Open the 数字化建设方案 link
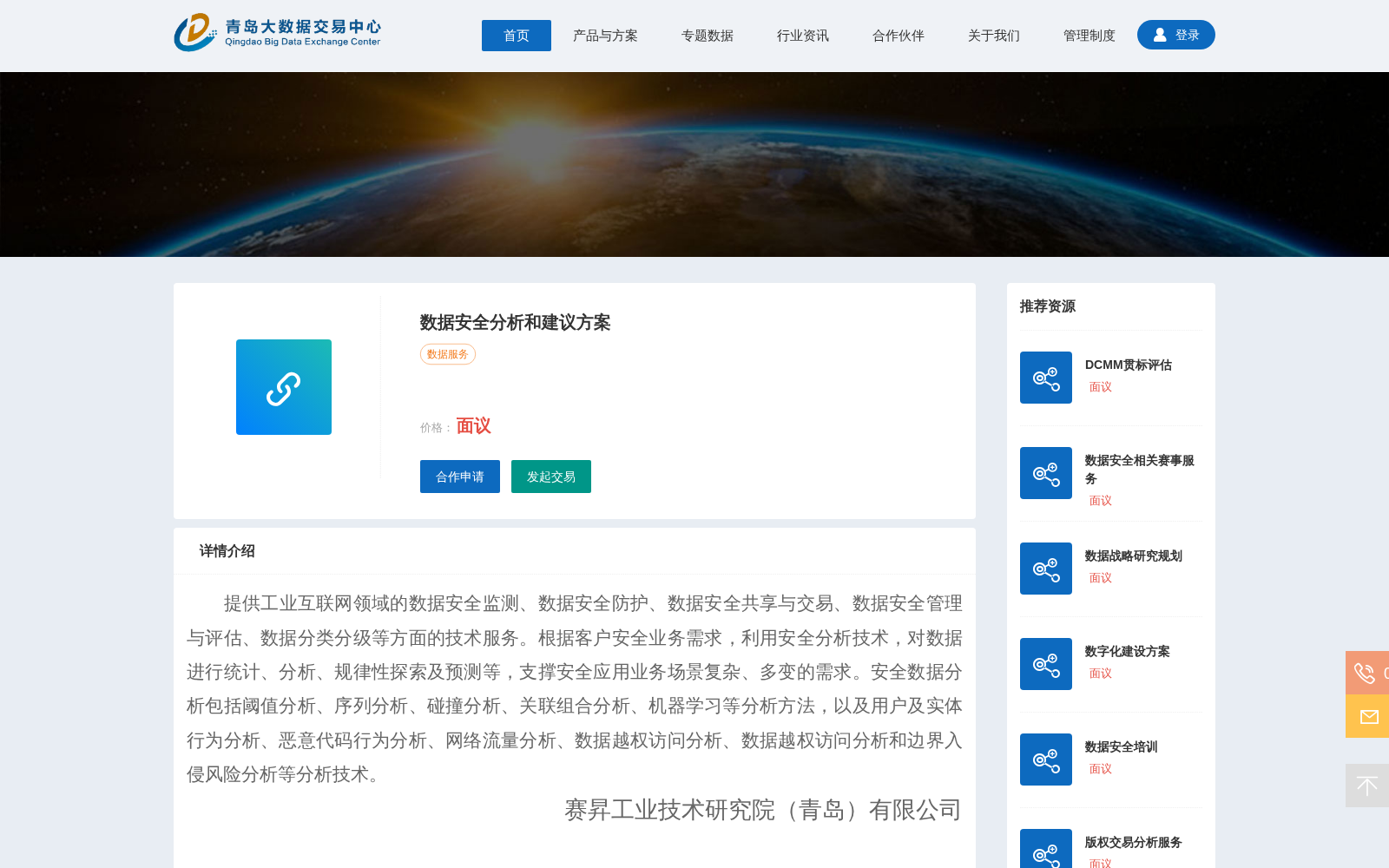Image resolution: width=1389 pixels, height=868 pixels. point(1128,651)
